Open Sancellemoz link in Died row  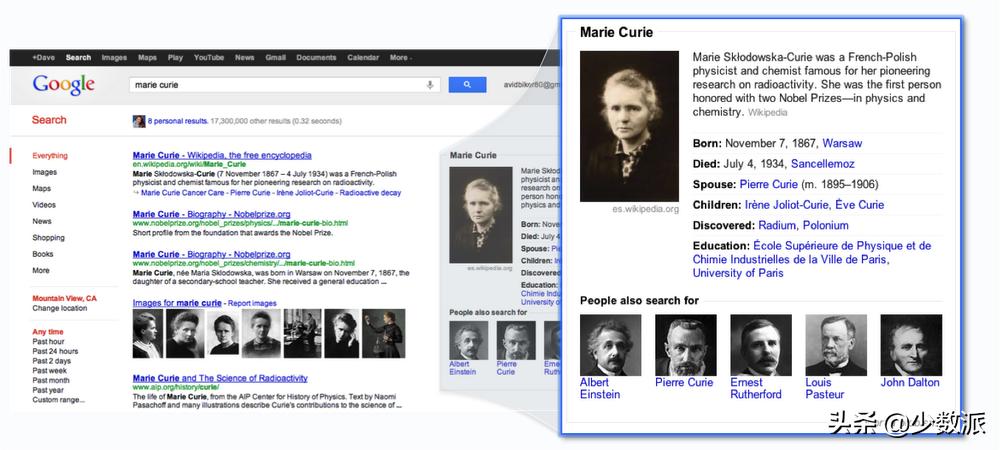[823, 164]
